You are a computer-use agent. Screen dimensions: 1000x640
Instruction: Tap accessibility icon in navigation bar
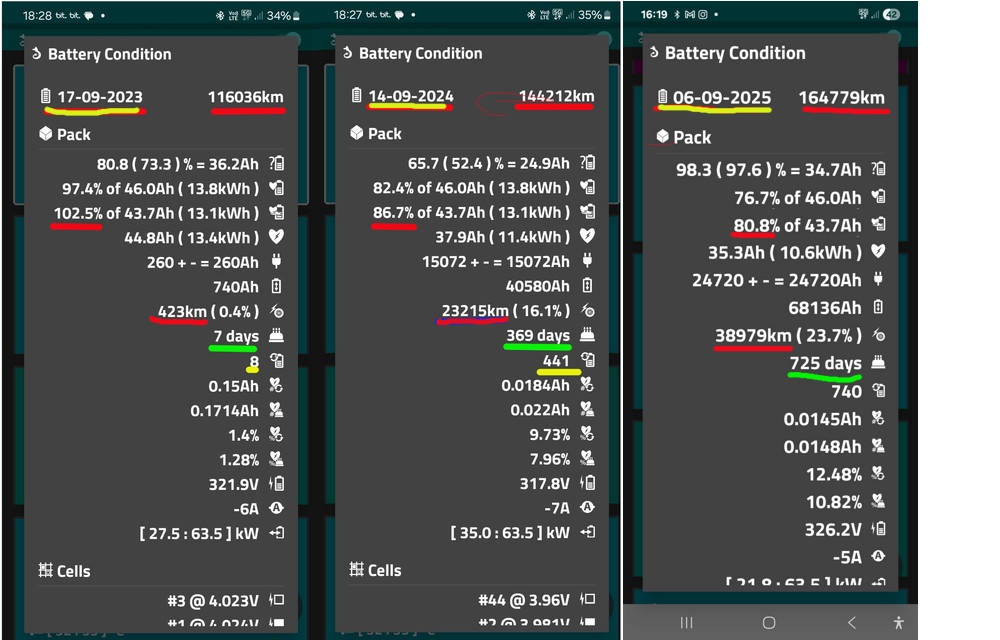pos(899,622)
